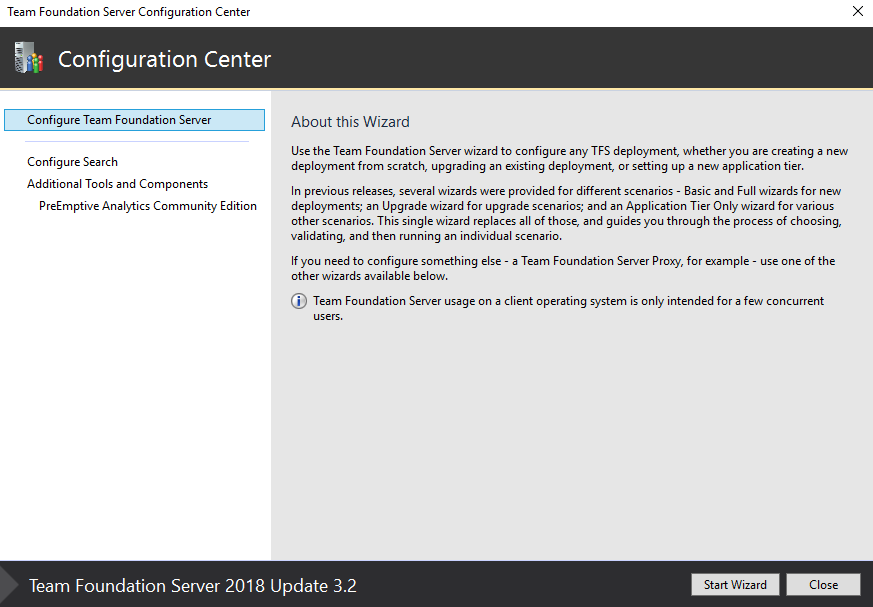Click the empty area of the left navigation pane
The height and width of the screenshot is (607, 873).
[x=135, y=400]
